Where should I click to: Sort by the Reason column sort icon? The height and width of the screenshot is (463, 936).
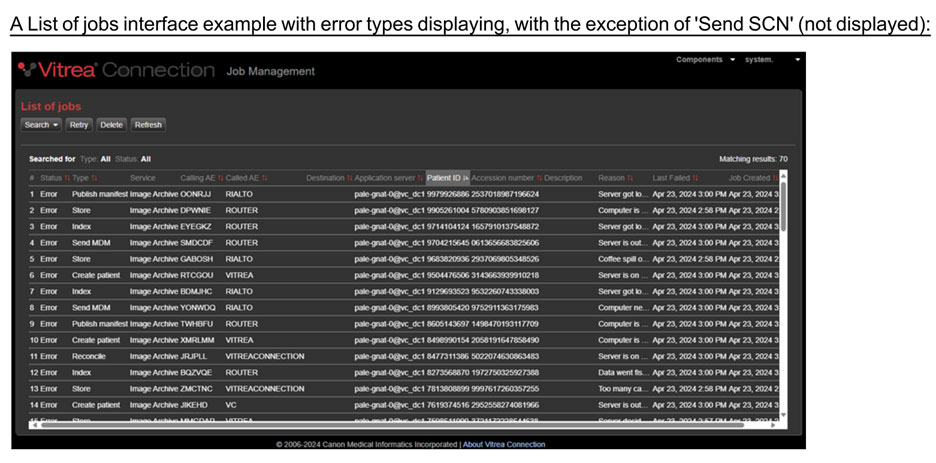click(630, 178)
